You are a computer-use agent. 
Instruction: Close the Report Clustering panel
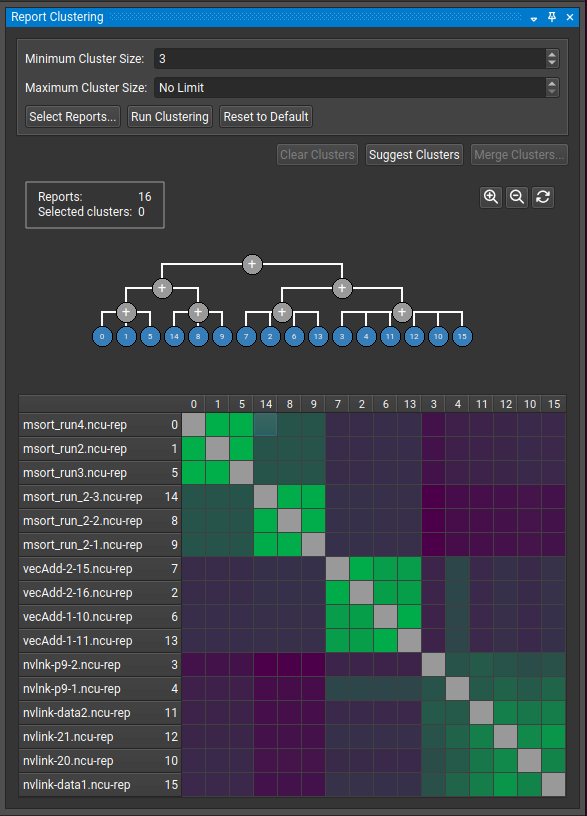pyautogui.click(x=570, y=17)
